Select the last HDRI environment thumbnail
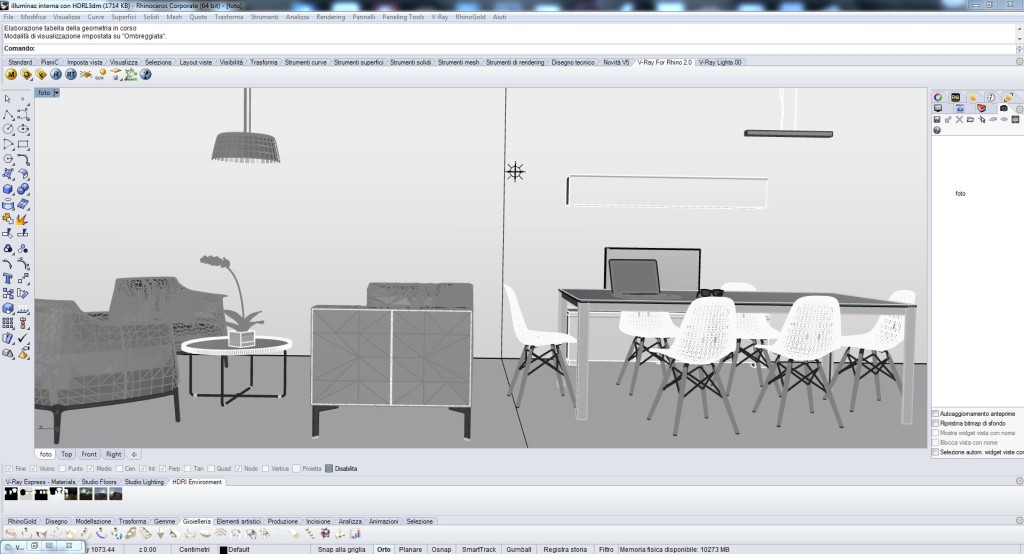Viewport: 1024px width, 554px height. 116,494
